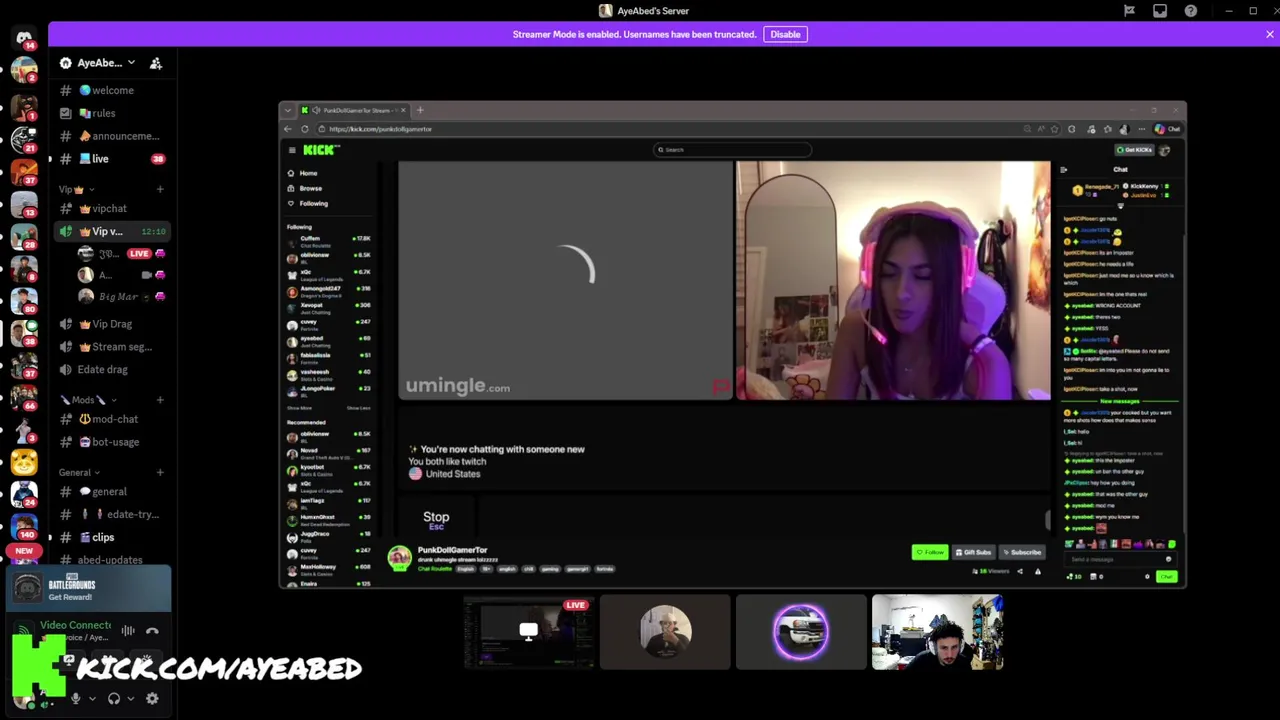1280x720 pixels.
Task: Click Get KICKs in streamed Kick header
Action: click(x=1136, y=150)
